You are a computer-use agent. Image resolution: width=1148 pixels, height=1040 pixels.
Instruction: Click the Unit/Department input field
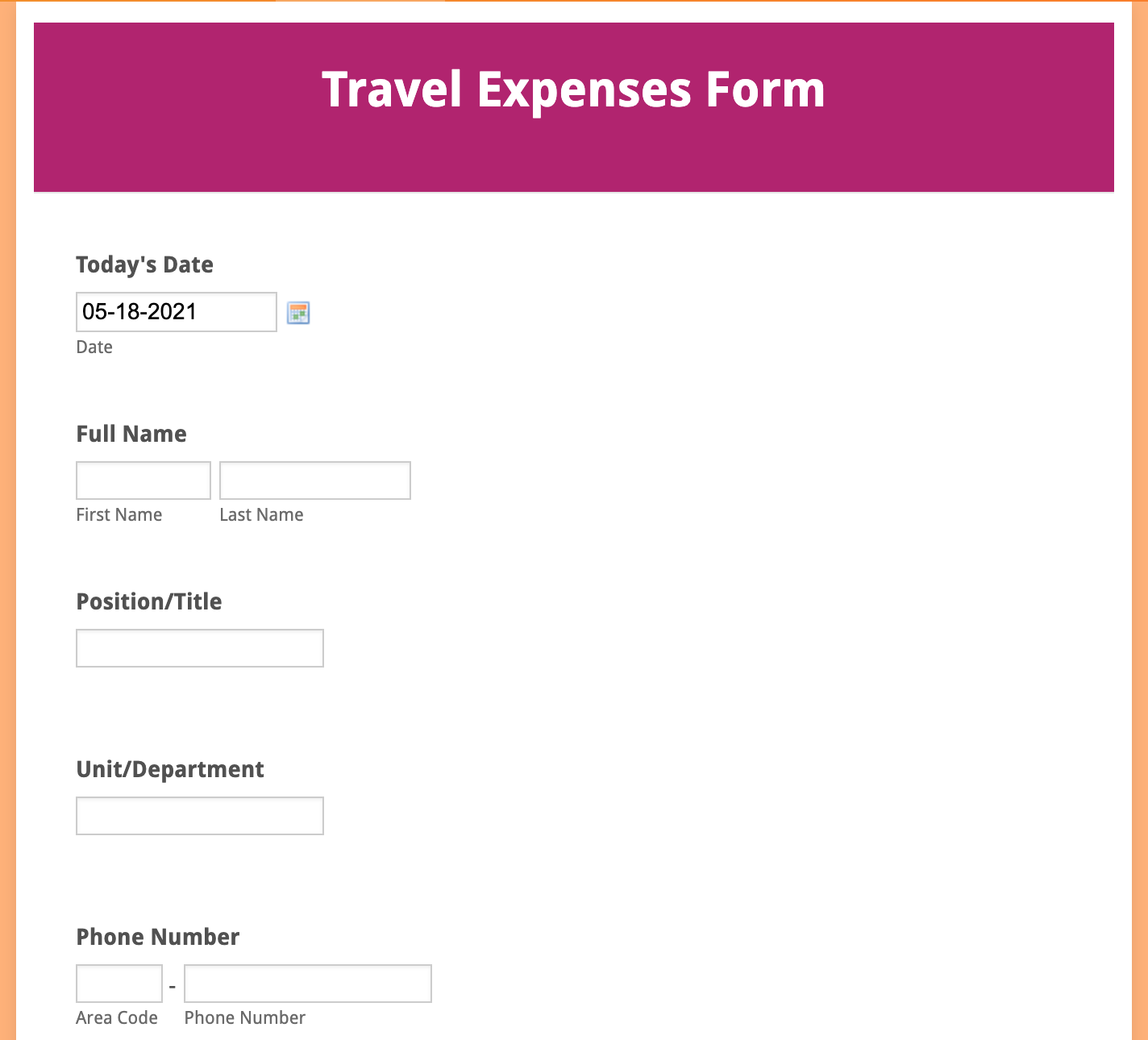coord(199,815)
